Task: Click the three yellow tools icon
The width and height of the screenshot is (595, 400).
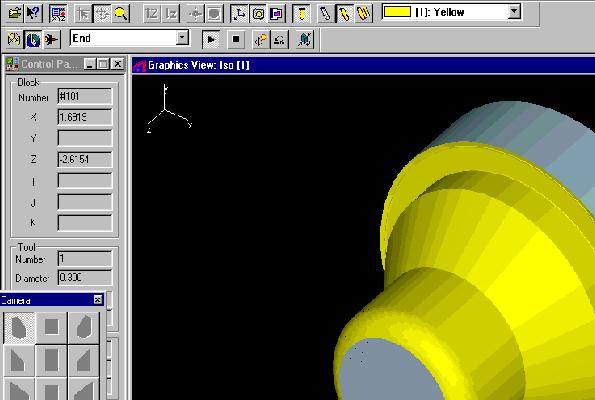Action: point(364,14)
